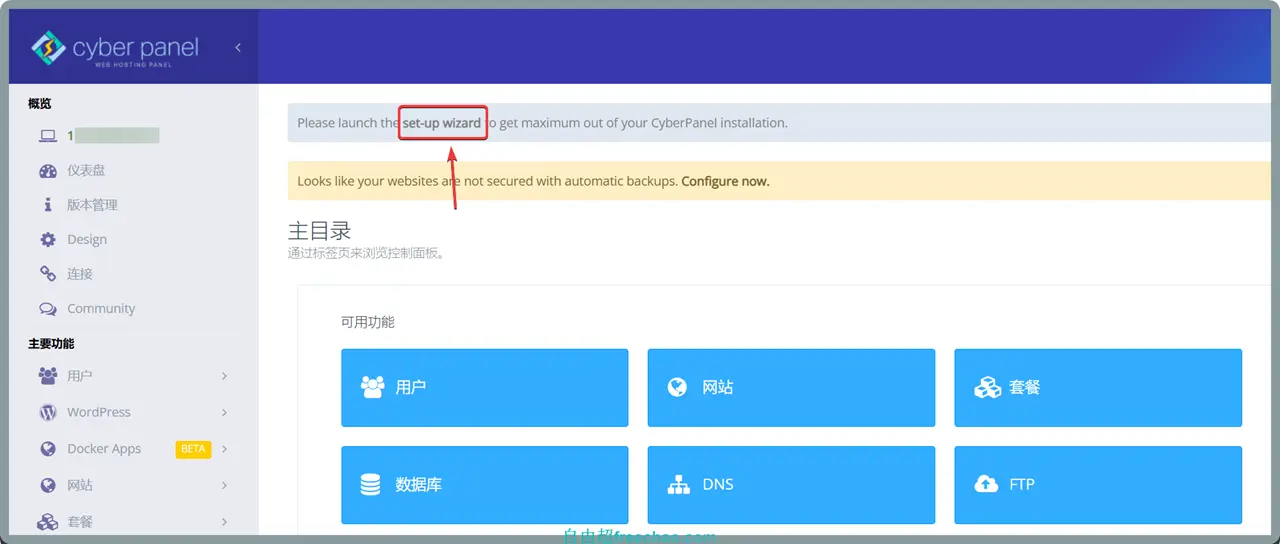Click the 套餐 cubes icon in sidebar
Image resolution: width=1280 pixels, height=544 pixels.
pyautogui.click(x=48, y=522)
